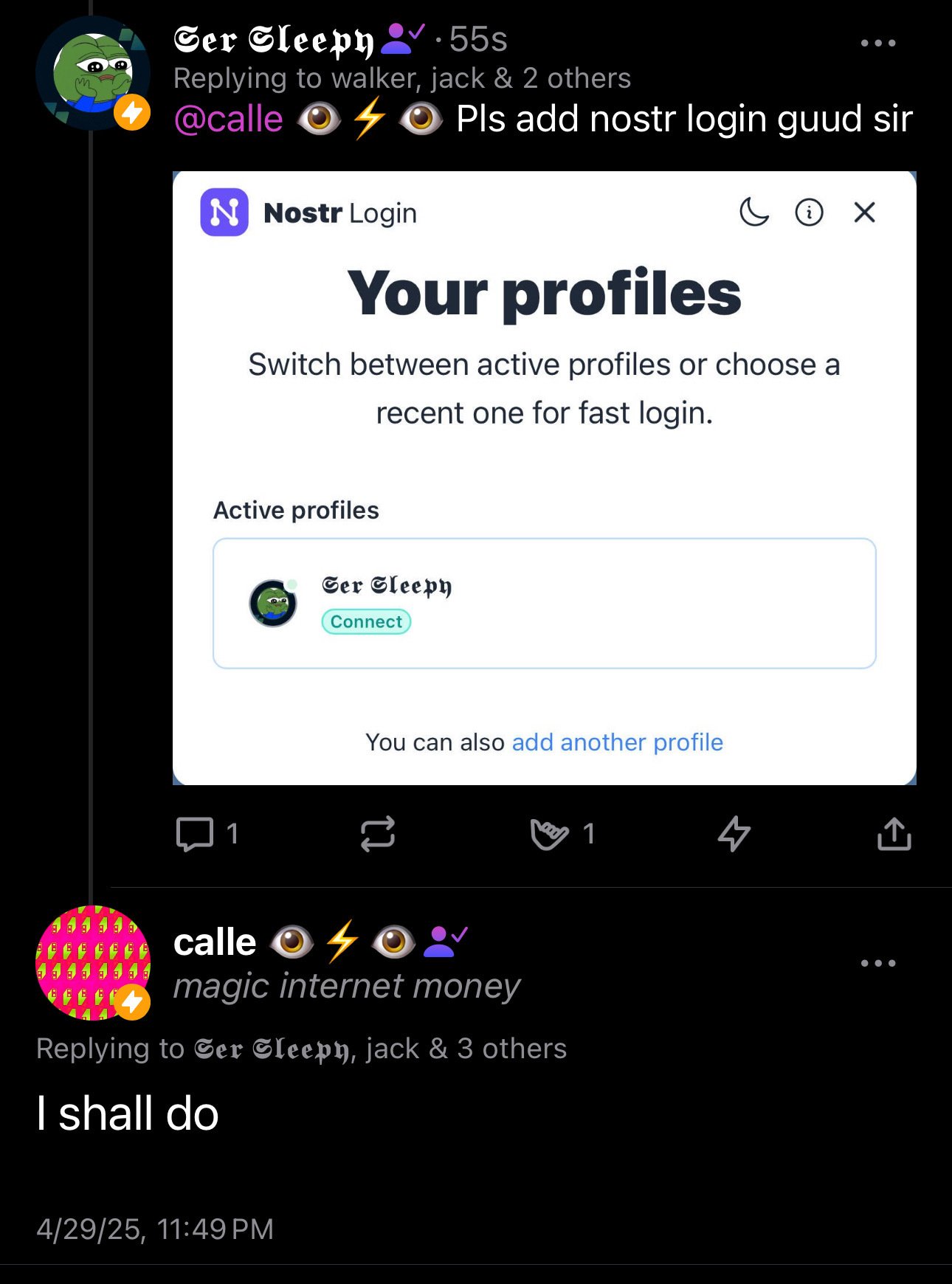Follow the add another profile link
This screenshot has height=1284, width=952.
[x=618, y=742]
